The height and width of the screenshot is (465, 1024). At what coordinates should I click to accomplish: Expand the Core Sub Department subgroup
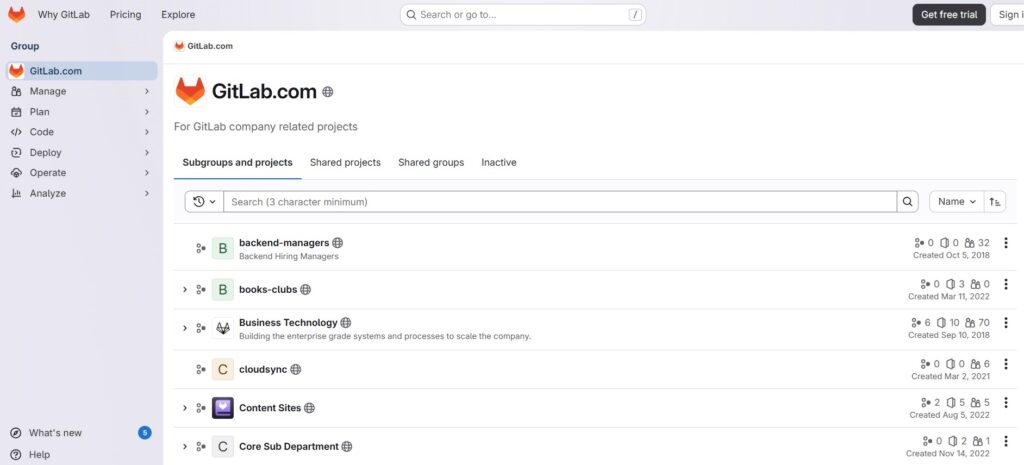185,447
